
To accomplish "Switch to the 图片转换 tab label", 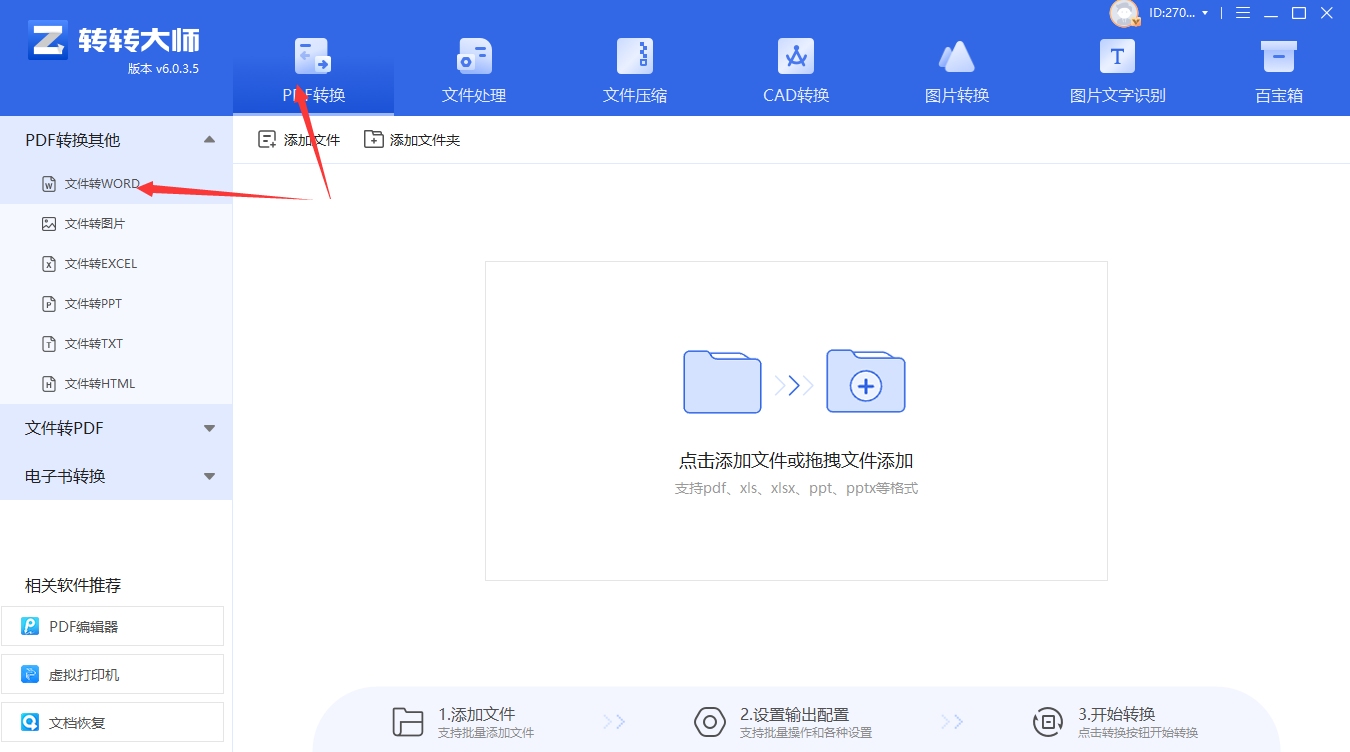I will [x=957, y=96].
